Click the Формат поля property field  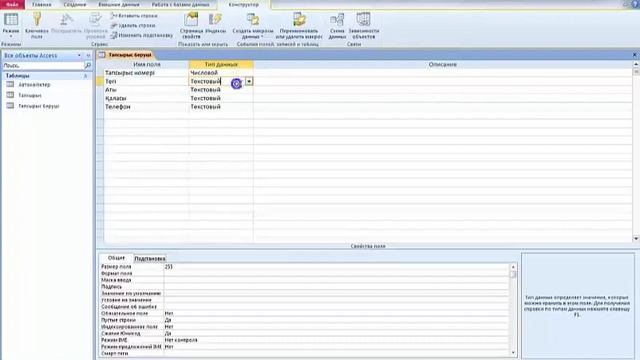click(x=336, y=273)
